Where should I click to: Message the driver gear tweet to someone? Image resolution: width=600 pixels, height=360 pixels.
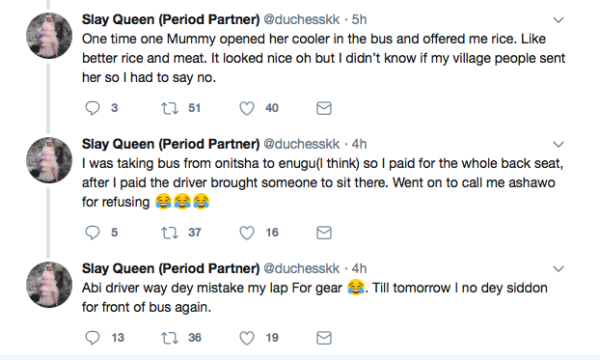pyautogui.click(x=324, y=338)
